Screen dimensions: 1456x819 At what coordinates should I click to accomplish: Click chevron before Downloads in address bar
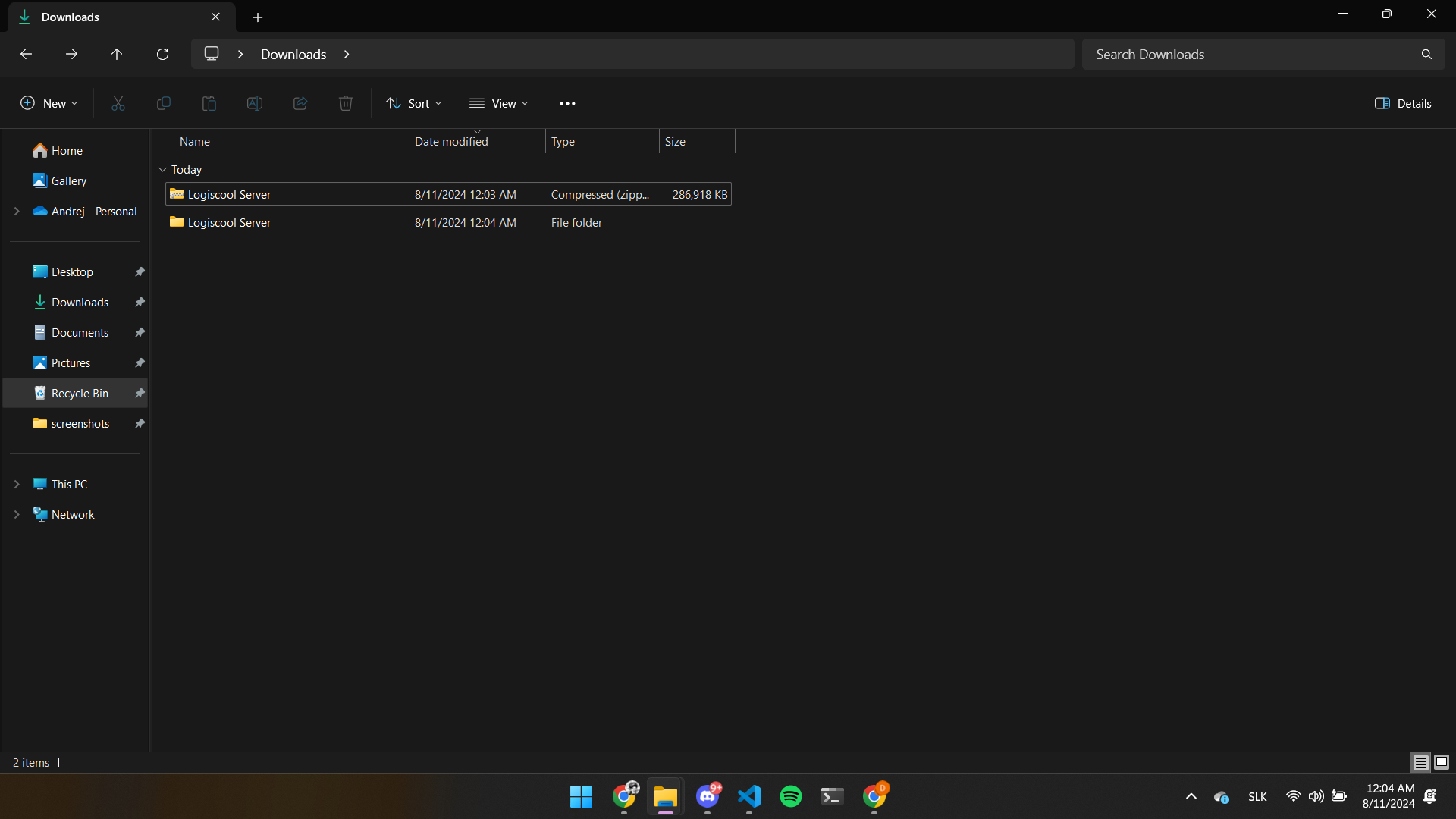240,54
